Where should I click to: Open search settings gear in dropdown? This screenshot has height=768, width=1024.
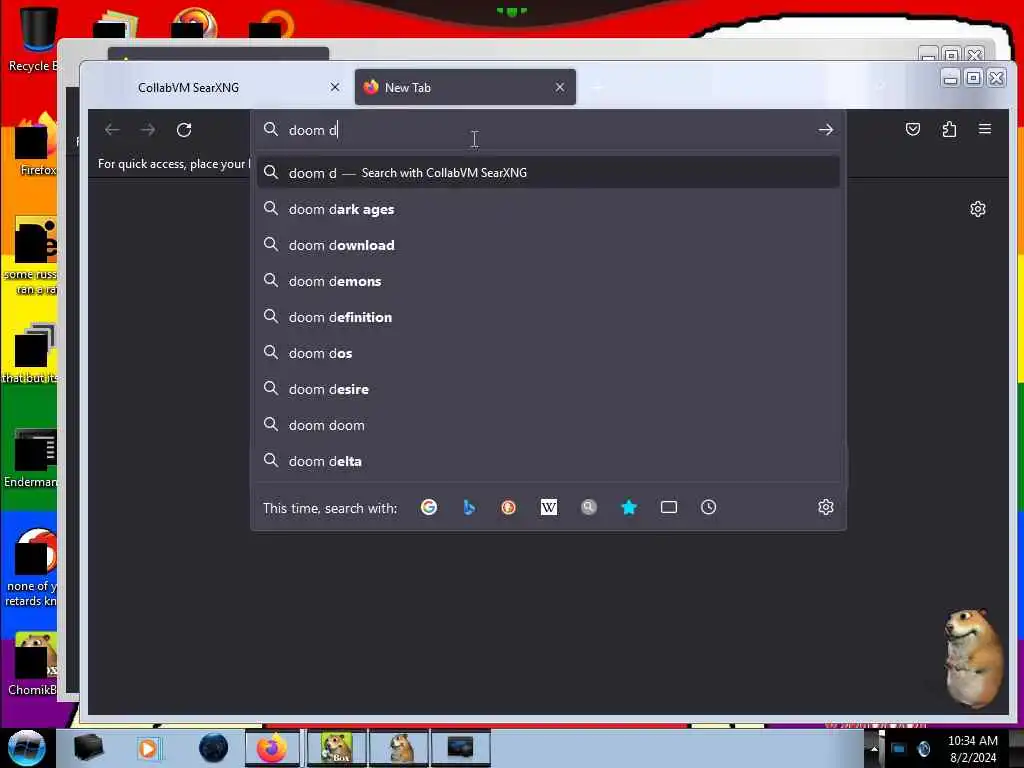coord(825,507)
